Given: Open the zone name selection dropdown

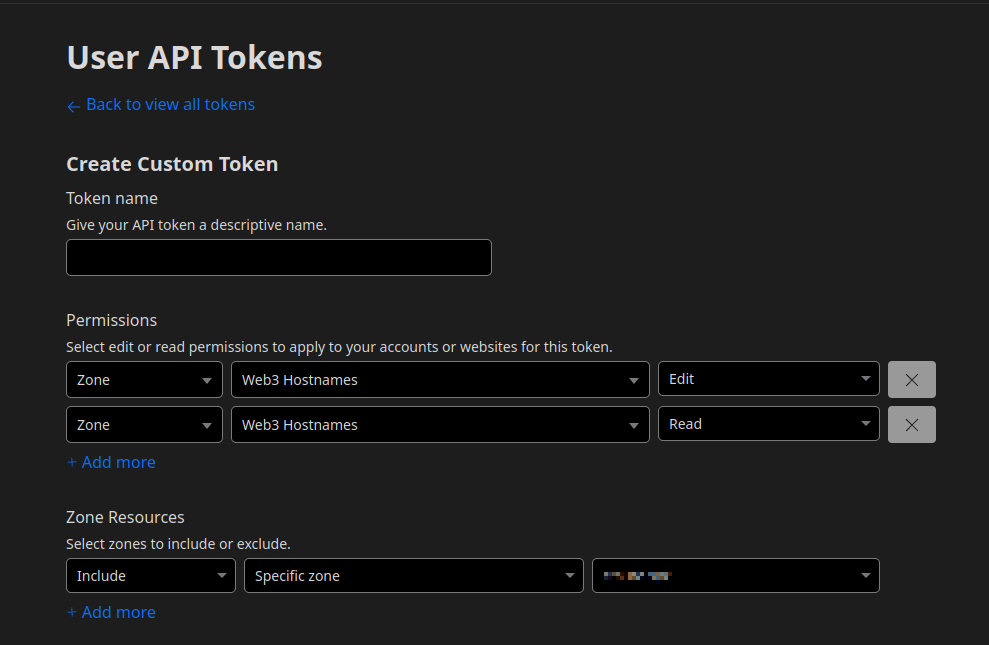Looking at the screenshot, I should pos(735,575).
